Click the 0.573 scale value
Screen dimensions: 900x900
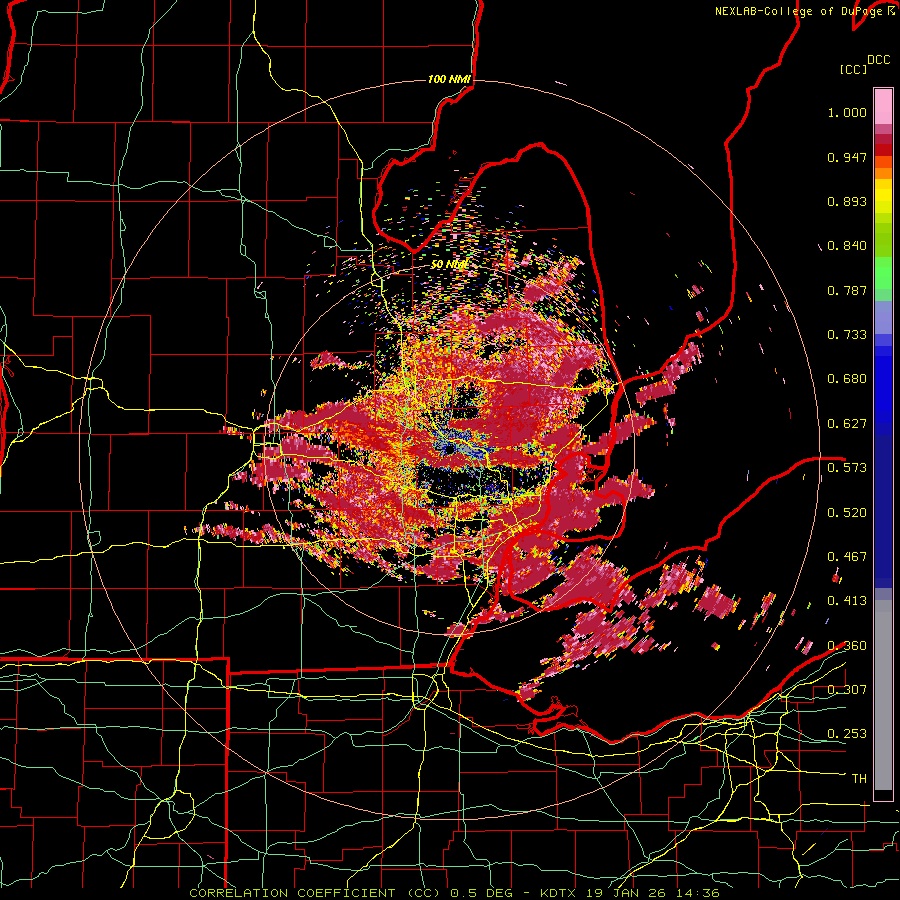pos(847,468)
